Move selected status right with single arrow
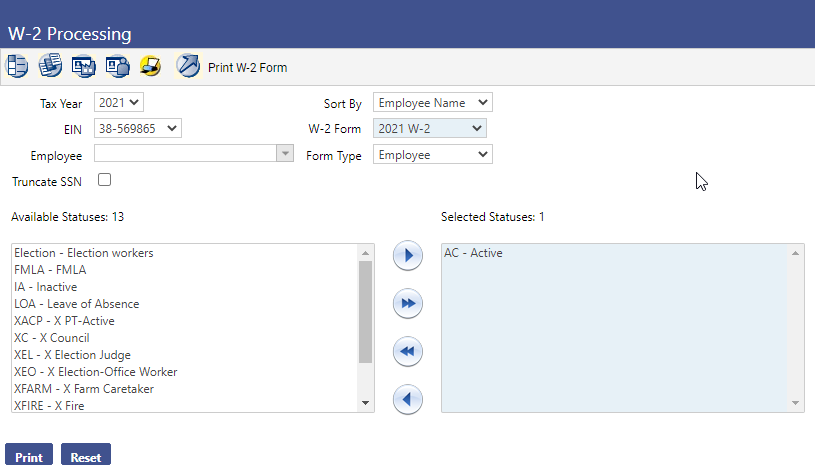Screen dimensions: 815x473 (x=407, y=255)
